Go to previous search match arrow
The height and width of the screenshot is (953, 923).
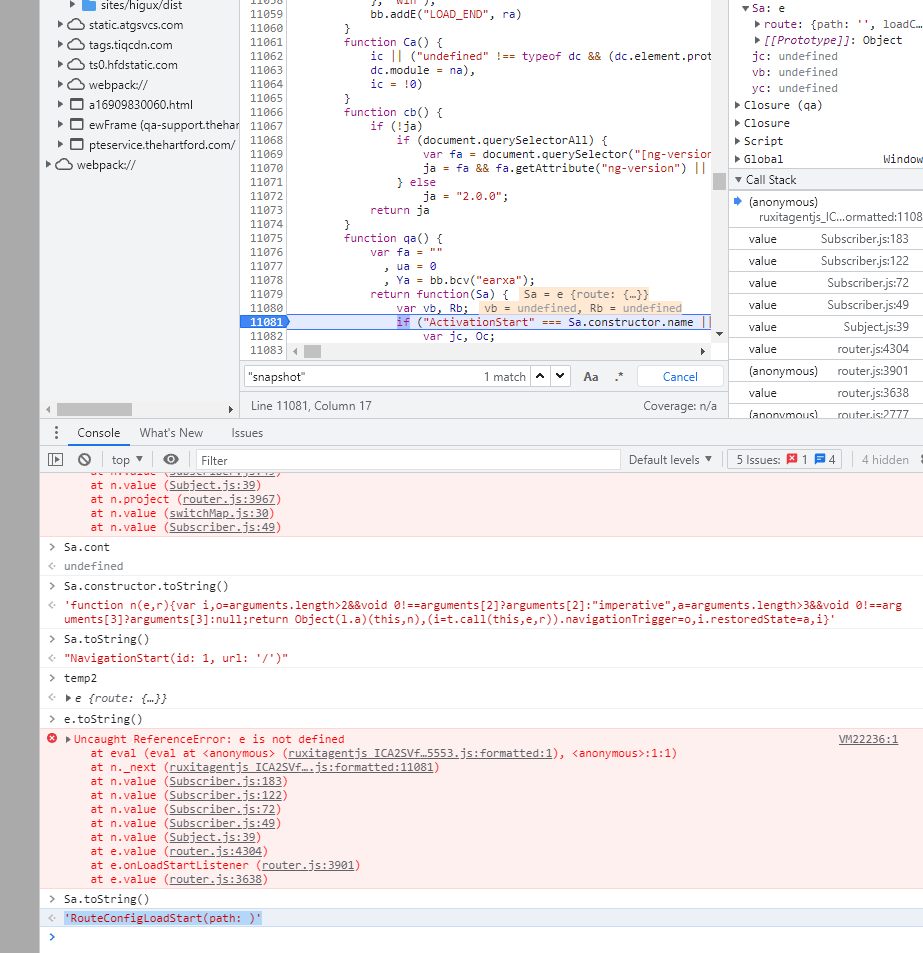(x=540, y=376)
